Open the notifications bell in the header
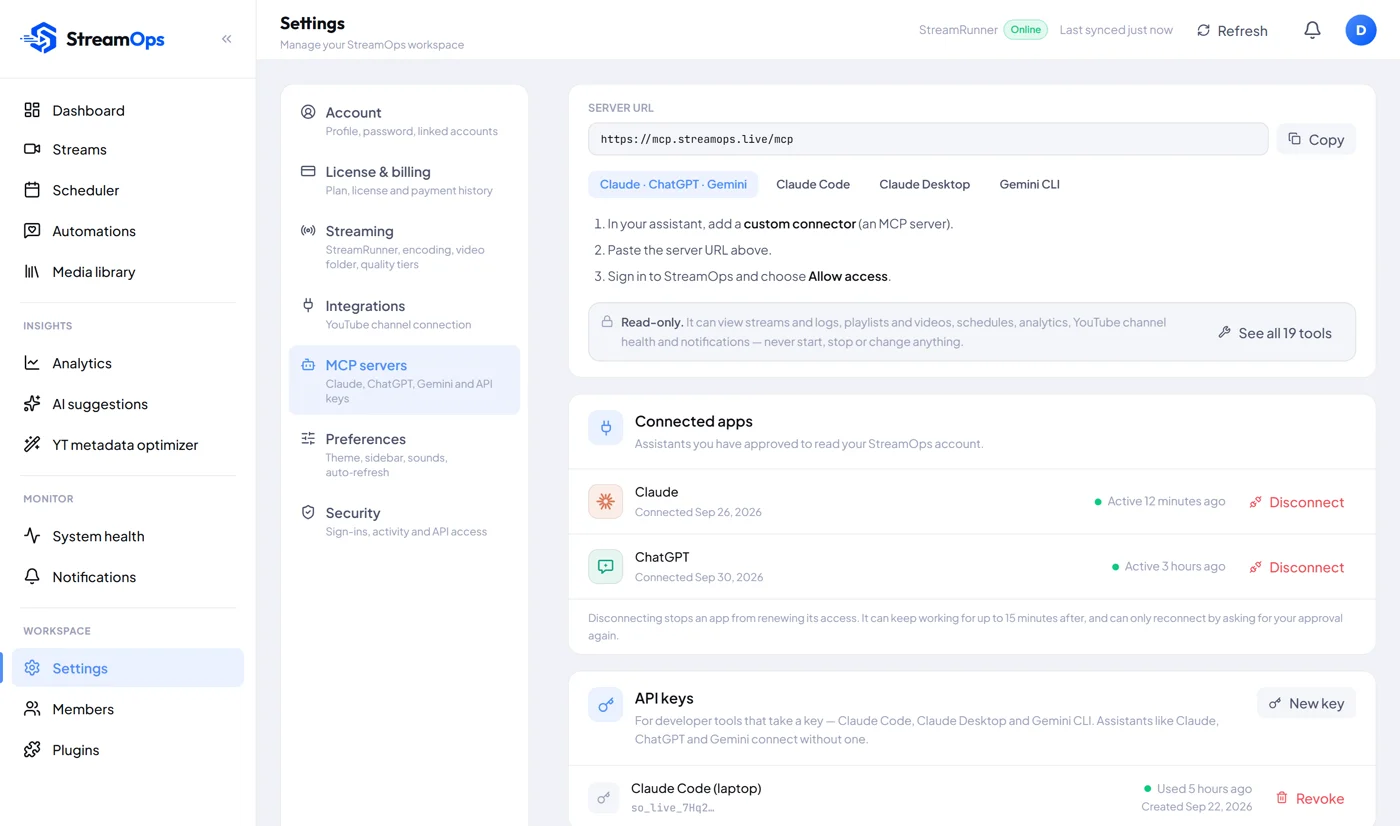1400x826 pixels. click(x=1312, y=30)
